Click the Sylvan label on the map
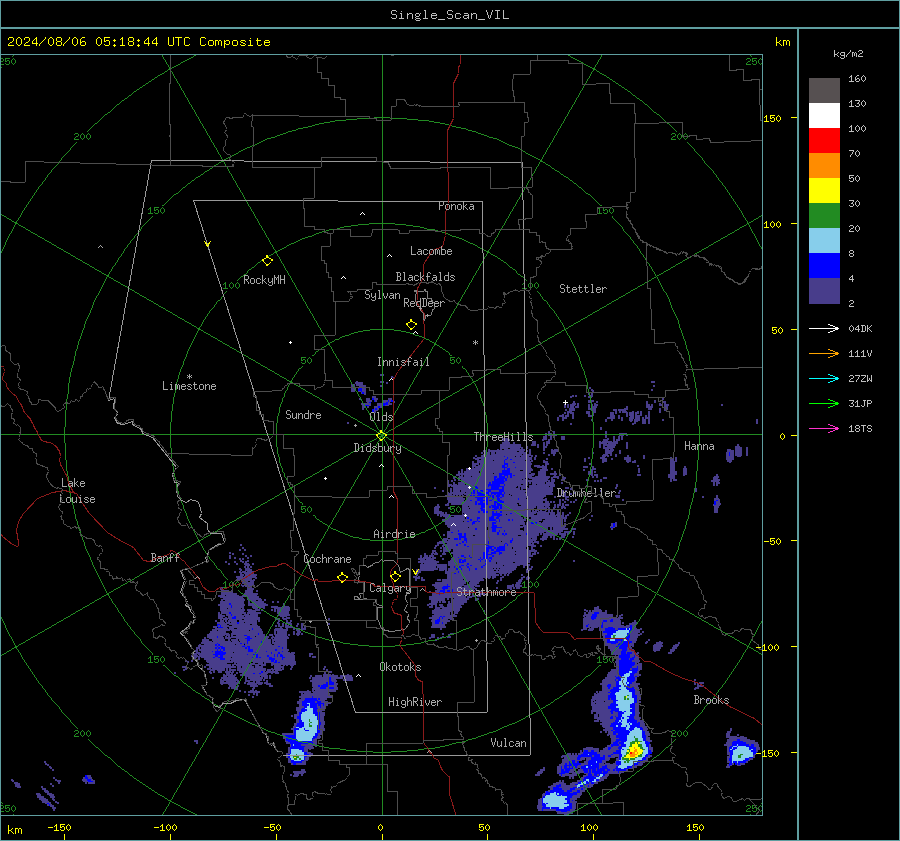The height and width of the screenshot is (841, 900). (382, 295)
